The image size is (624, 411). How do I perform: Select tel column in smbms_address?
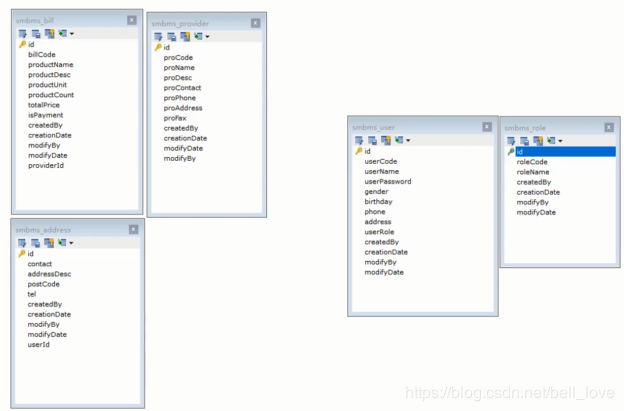point(32,294)
